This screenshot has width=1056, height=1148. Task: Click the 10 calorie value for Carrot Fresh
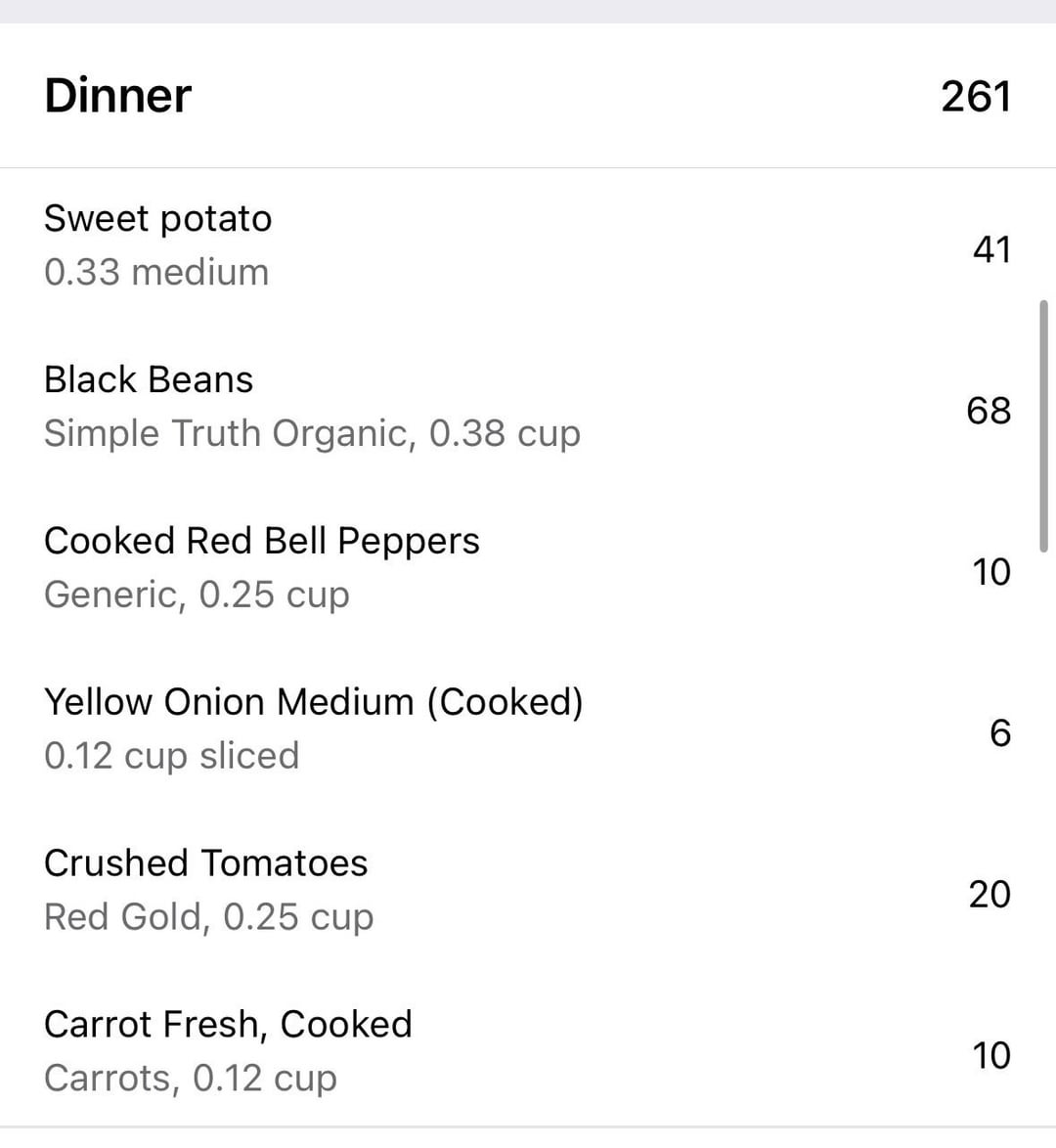click(x=990, y=1055)
